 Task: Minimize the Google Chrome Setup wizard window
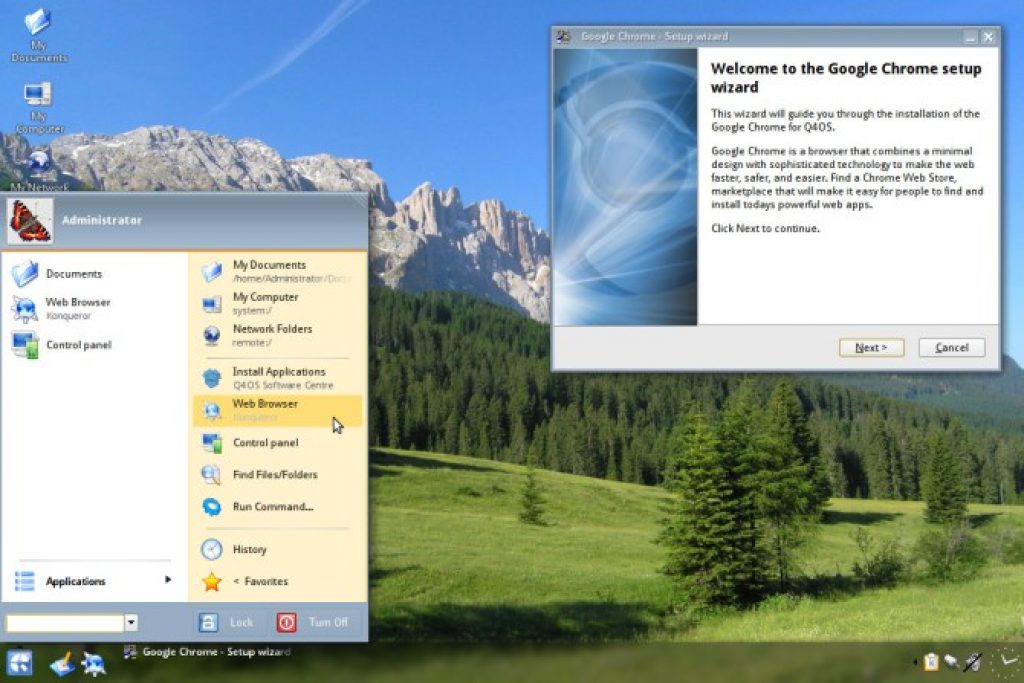point(970,37)
